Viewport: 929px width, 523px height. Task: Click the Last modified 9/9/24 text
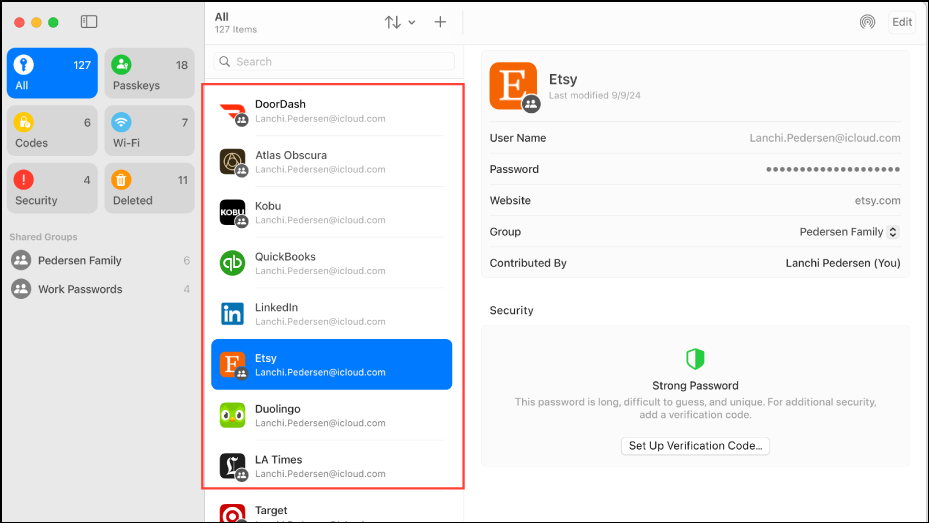point(594,95)
